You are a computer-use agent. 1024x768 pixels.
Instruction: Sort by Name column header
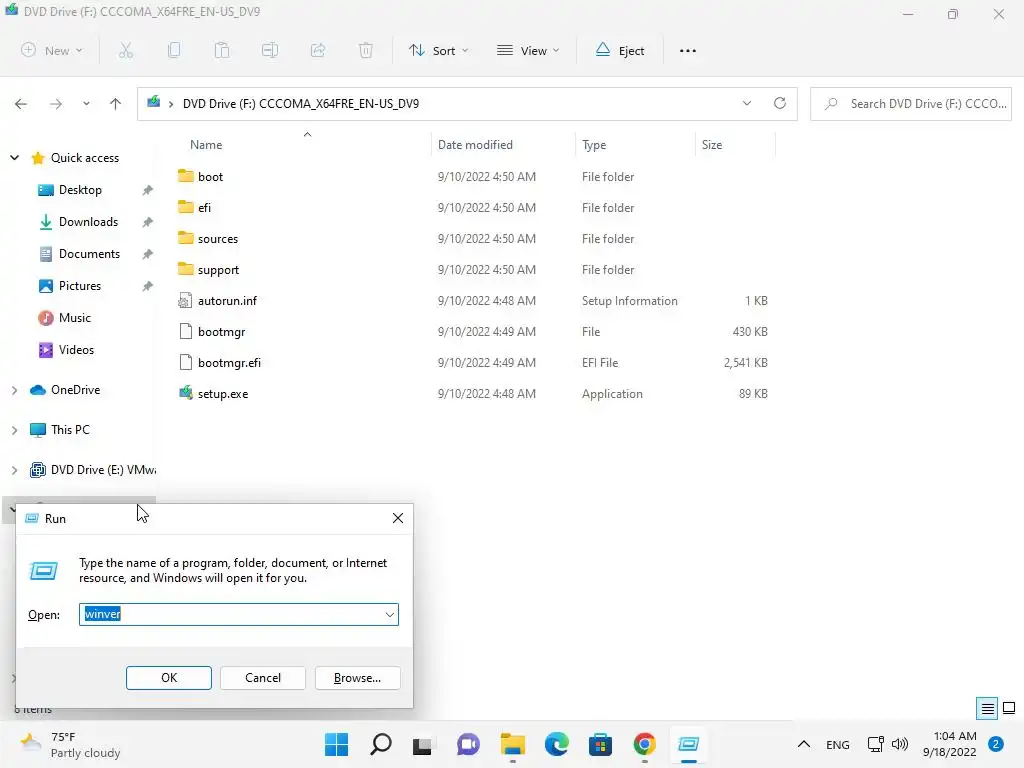pos(206,145)
